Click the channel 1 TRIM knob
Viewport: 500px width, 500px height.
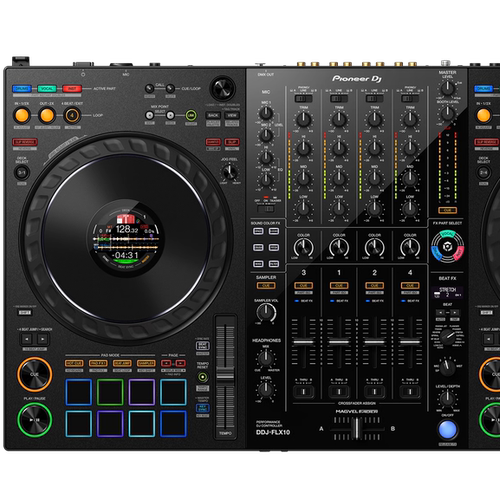(x=339, y=119)
